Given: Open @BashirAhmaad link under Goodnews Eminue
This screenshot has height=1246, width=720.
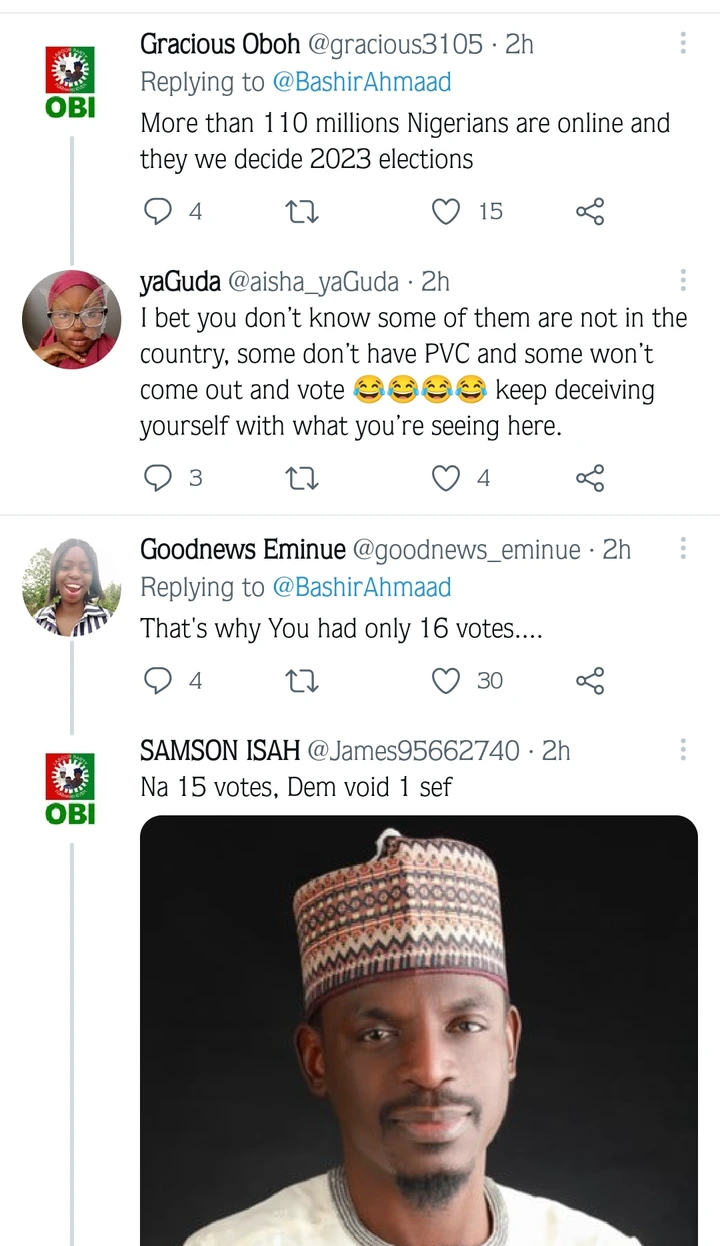Looking at the screenshot, I should (363, 587).
